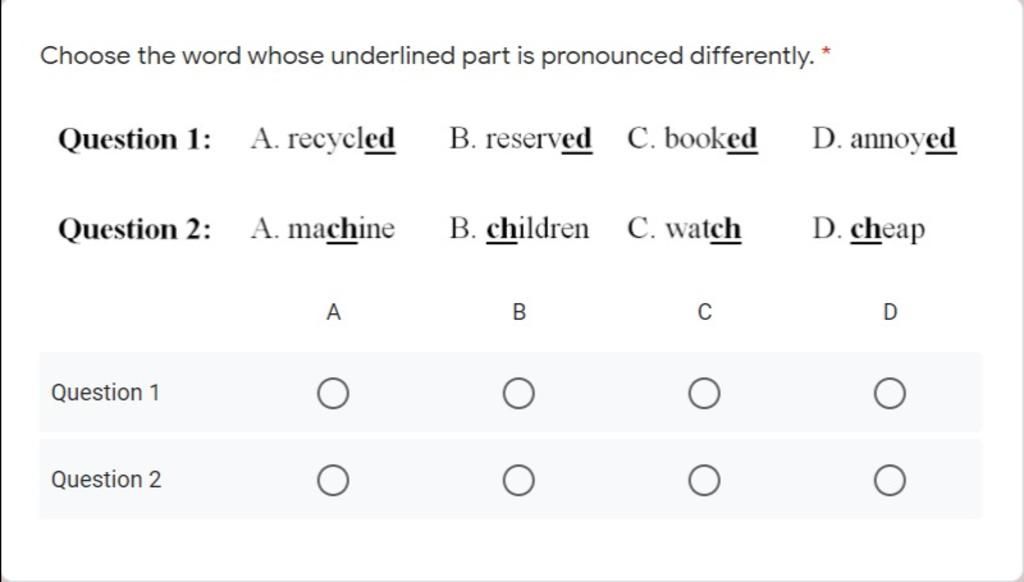1024x582 pixels.
Task: Click the word 'cheap' in the image
Action: click(888, 230)
